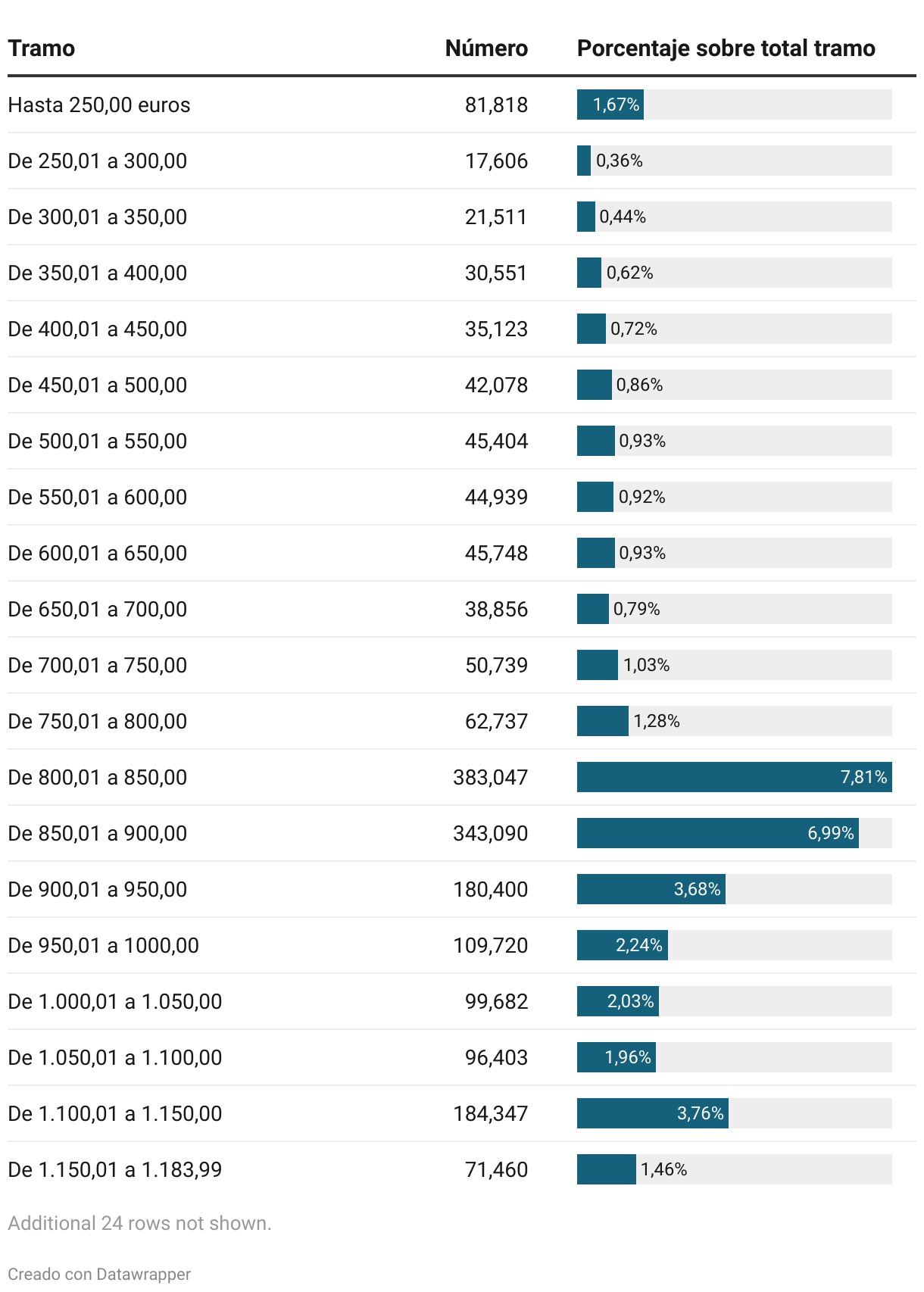Click the 3,76% bar

click(652, 1113)
